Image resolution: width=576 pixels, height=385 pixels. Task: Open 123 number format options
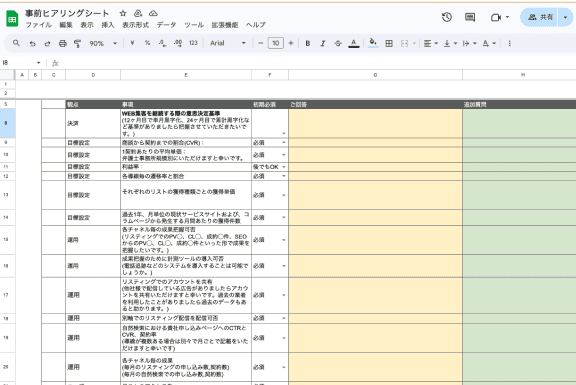pyautogui.click(x=193, y=43)
